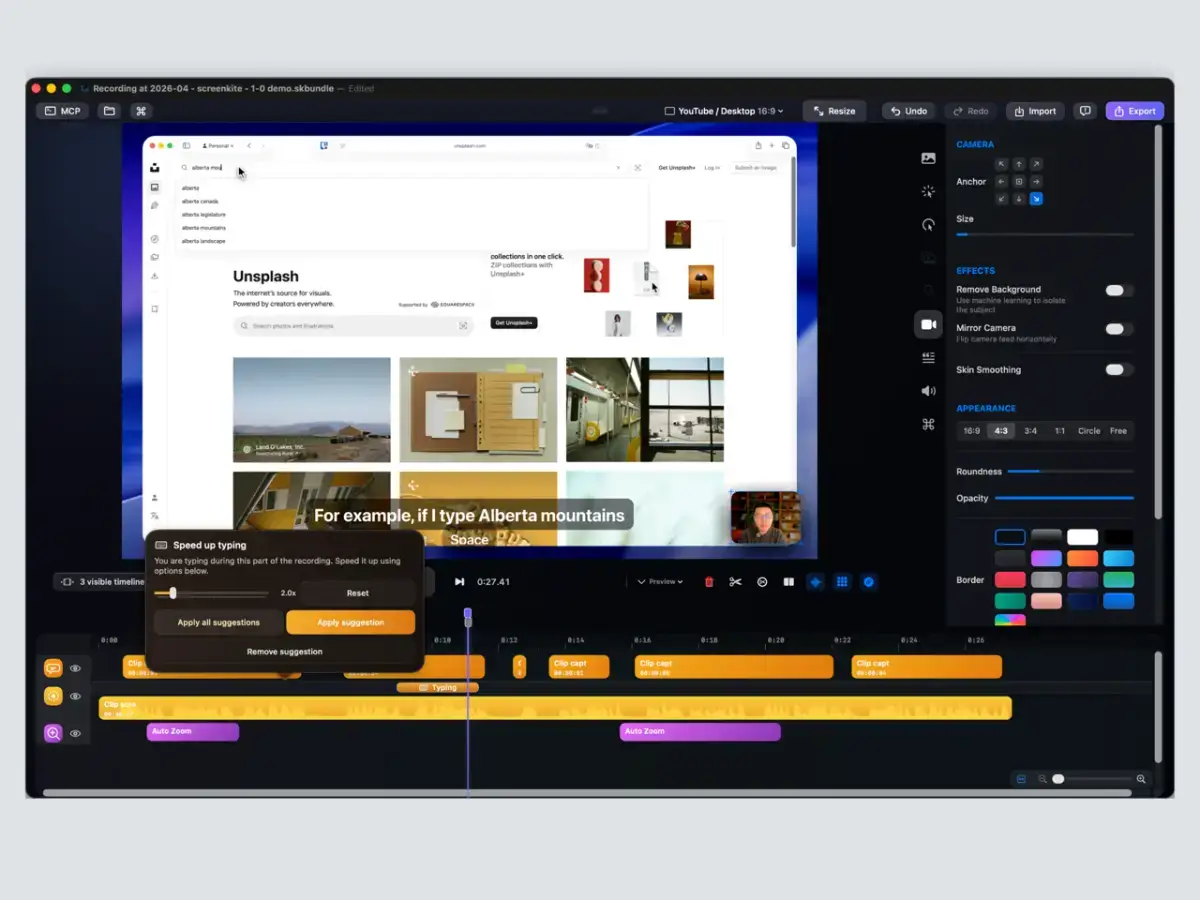Delete selection with red trash icon

[x=709, y=582]
